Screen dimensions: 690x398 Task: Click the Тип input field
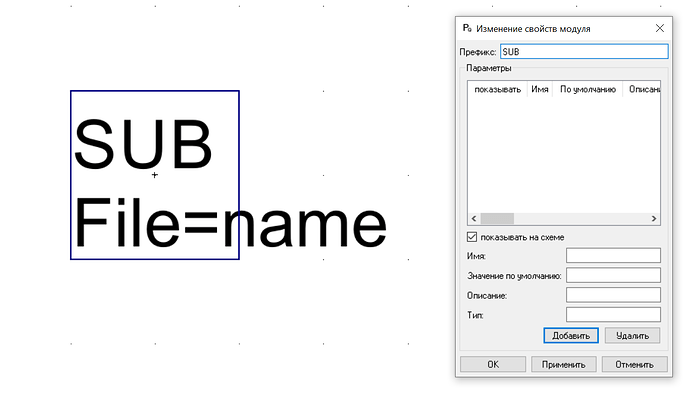point(613,315)
